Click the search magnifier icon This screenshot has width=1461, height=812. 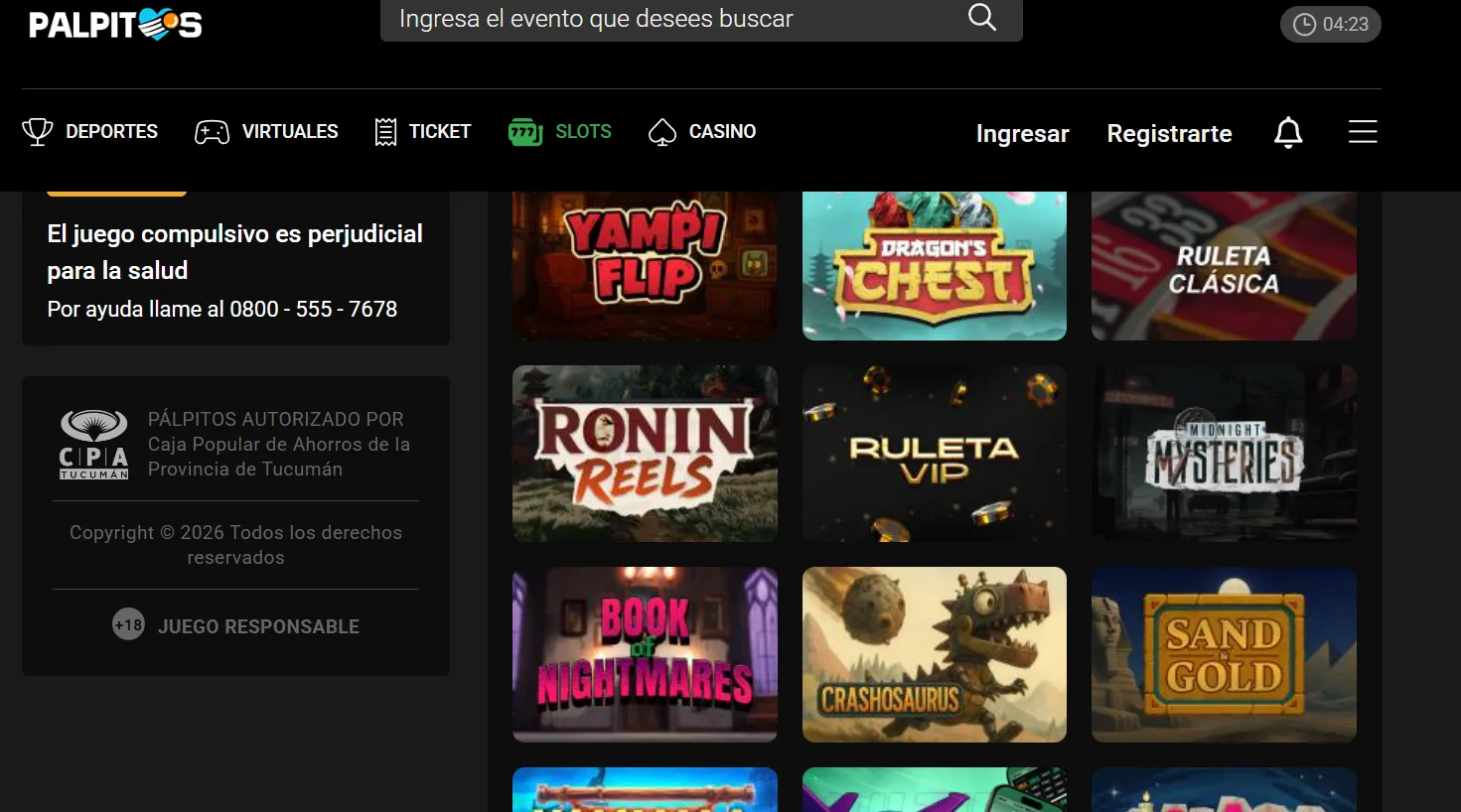point(981,18)
